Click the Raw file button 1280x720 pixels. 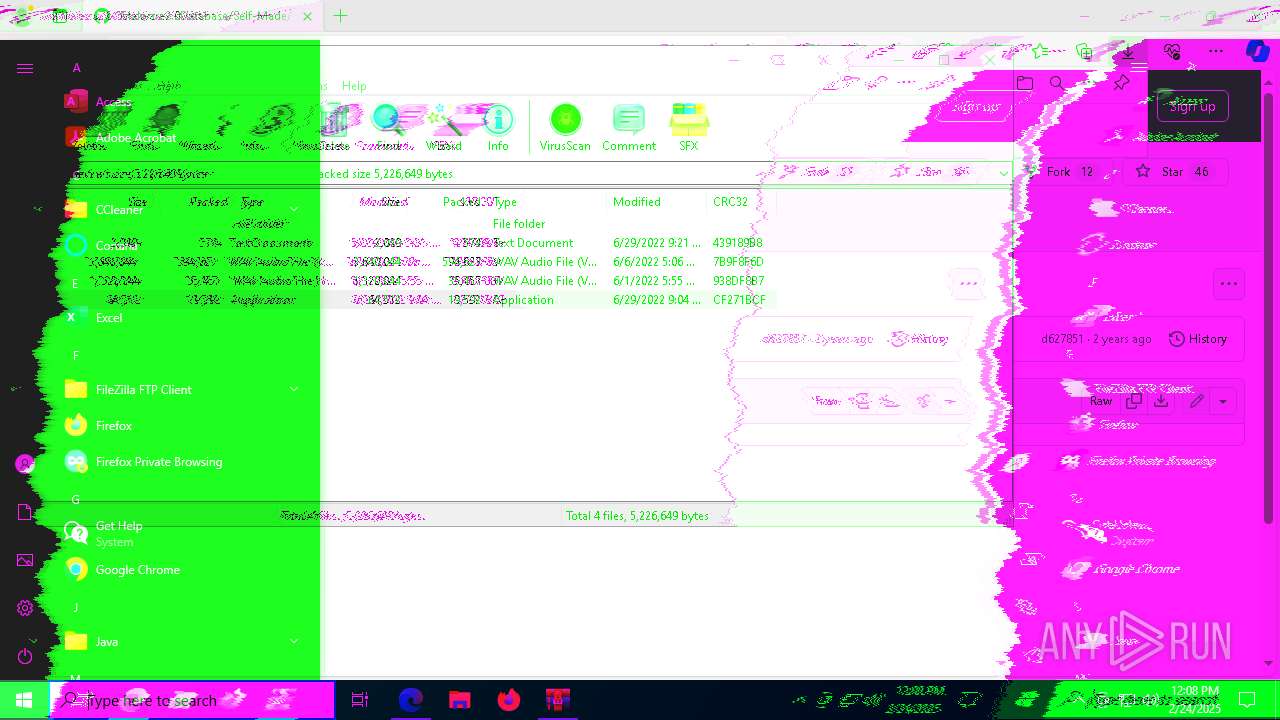point(1101,401)
